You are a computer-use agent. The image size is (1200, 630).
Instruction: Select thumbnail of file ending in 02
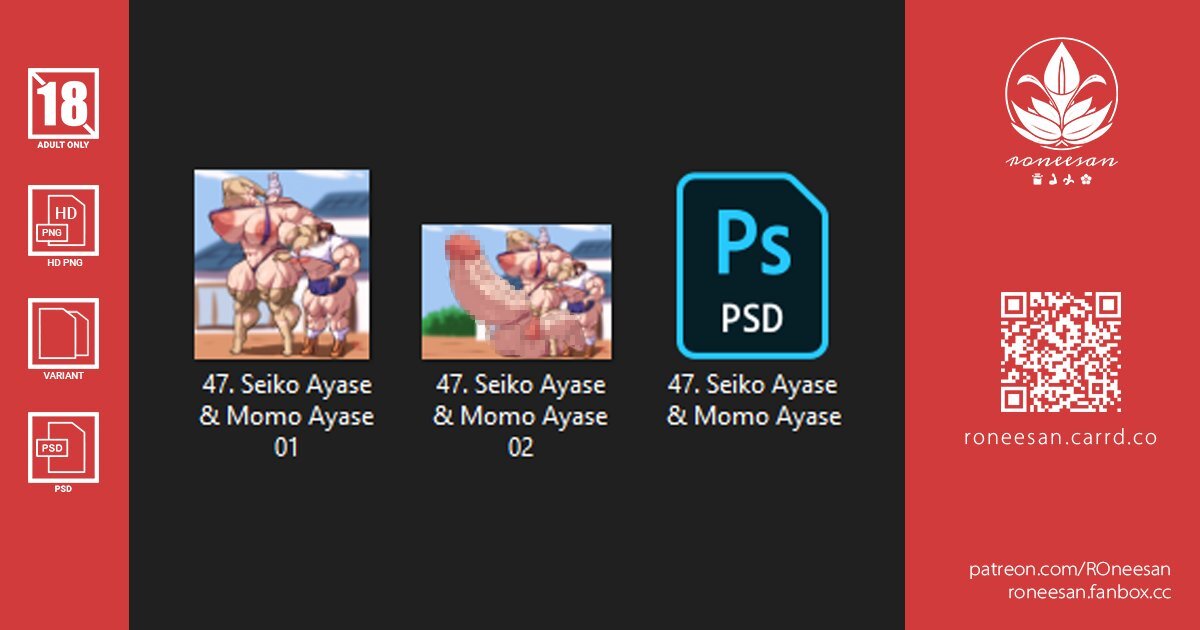[516, 291]
